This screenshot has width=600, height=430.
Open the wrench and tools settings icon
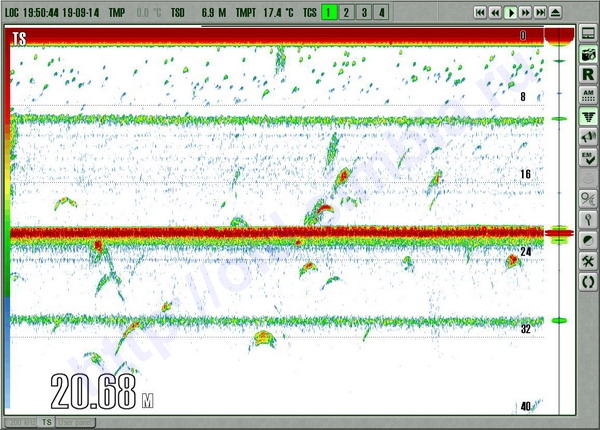click(589, 261)
